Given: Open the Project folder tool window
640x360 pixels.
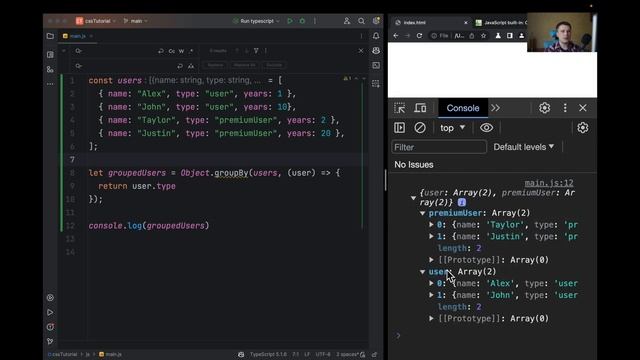Looking at the screenshot, I should click(50, 36).
